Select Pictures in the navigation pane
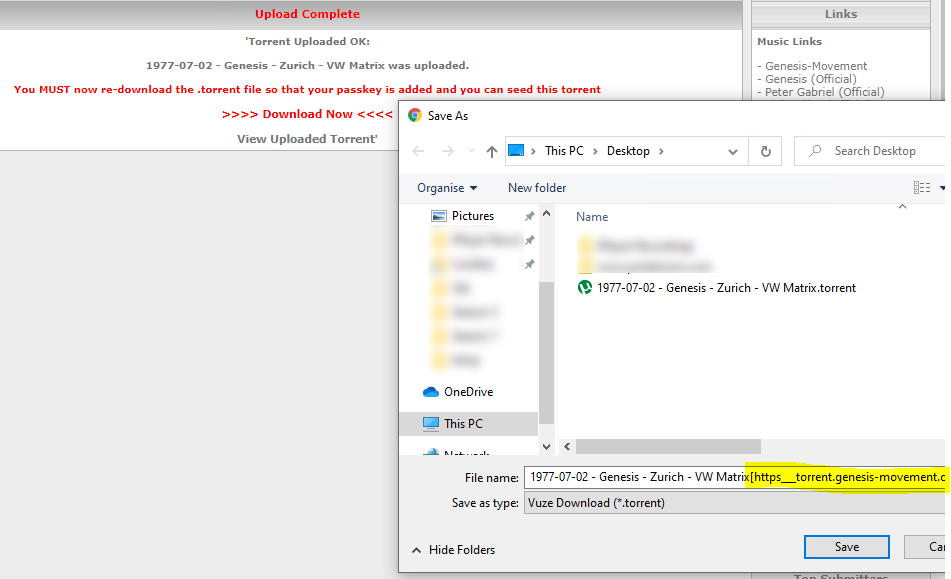951x579 pixels. 472,216
